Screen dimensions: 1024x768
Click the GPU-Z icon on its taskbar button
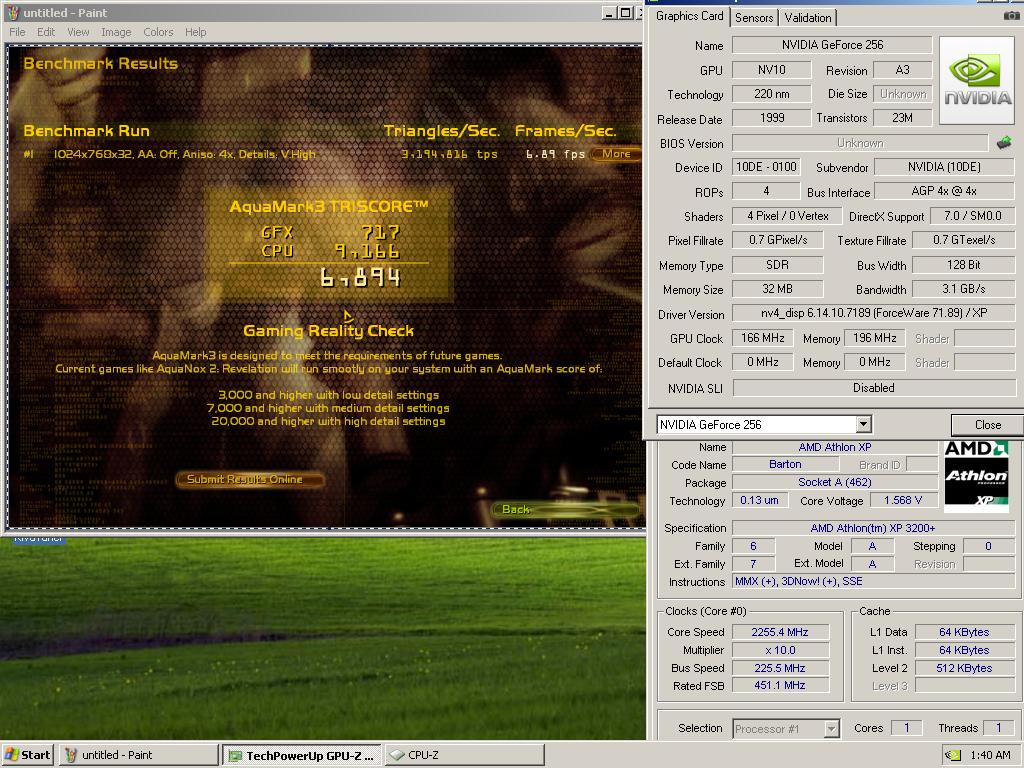234,756
